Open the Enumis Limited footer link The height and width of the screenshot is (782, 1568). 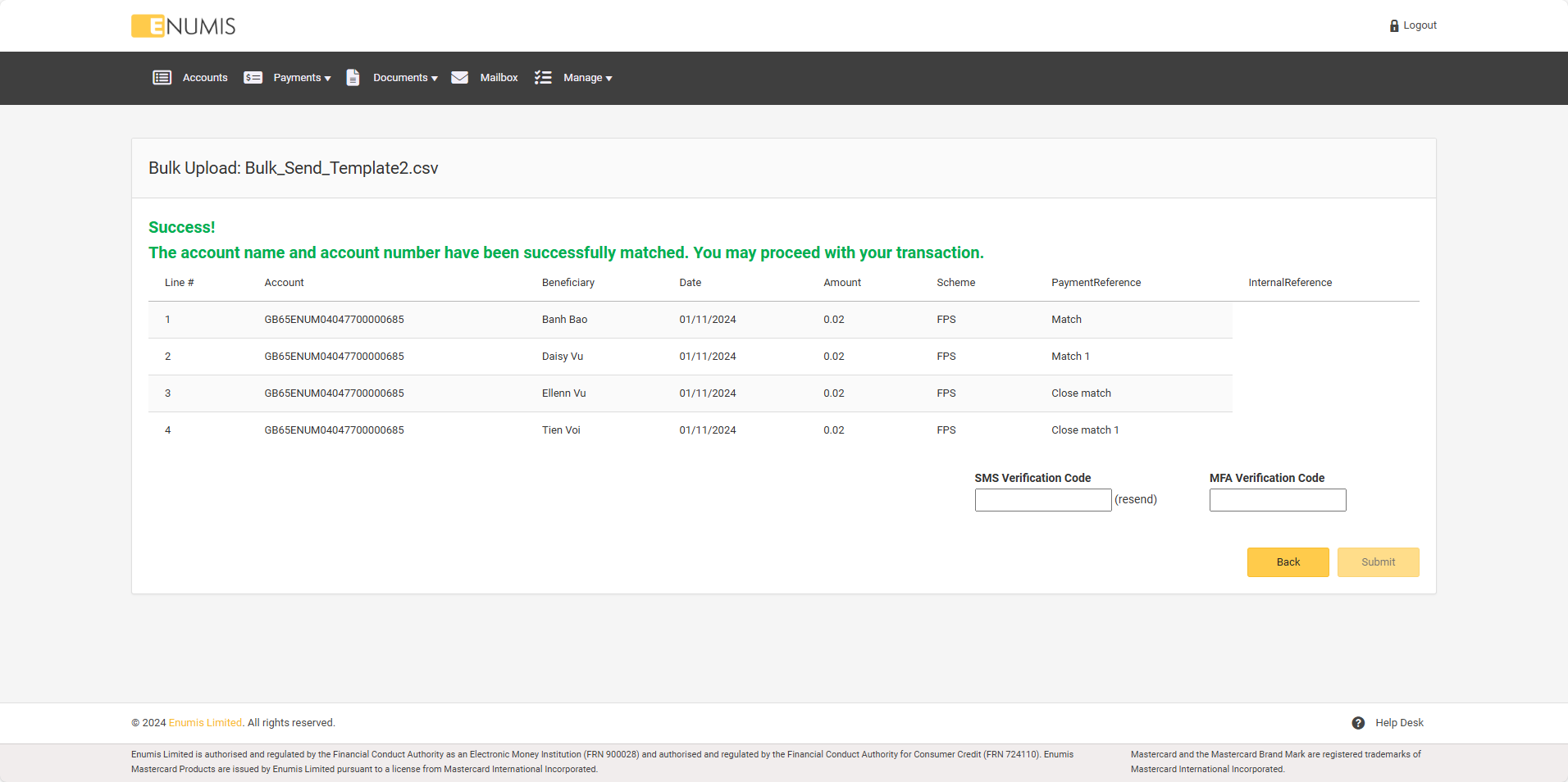pos(205,723)
